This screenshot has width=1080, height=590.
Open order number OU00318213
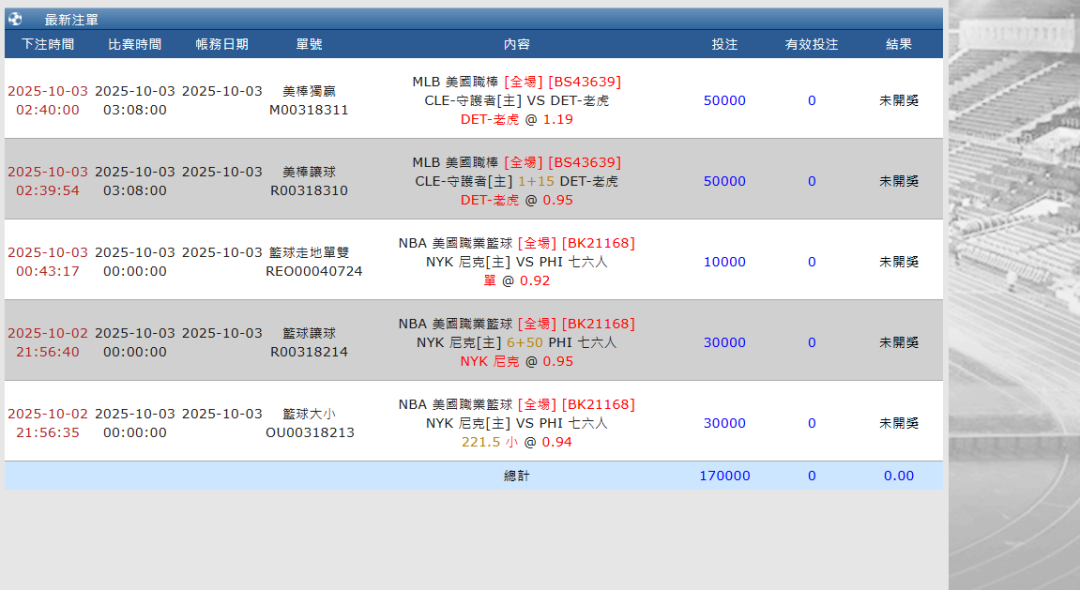310,433
